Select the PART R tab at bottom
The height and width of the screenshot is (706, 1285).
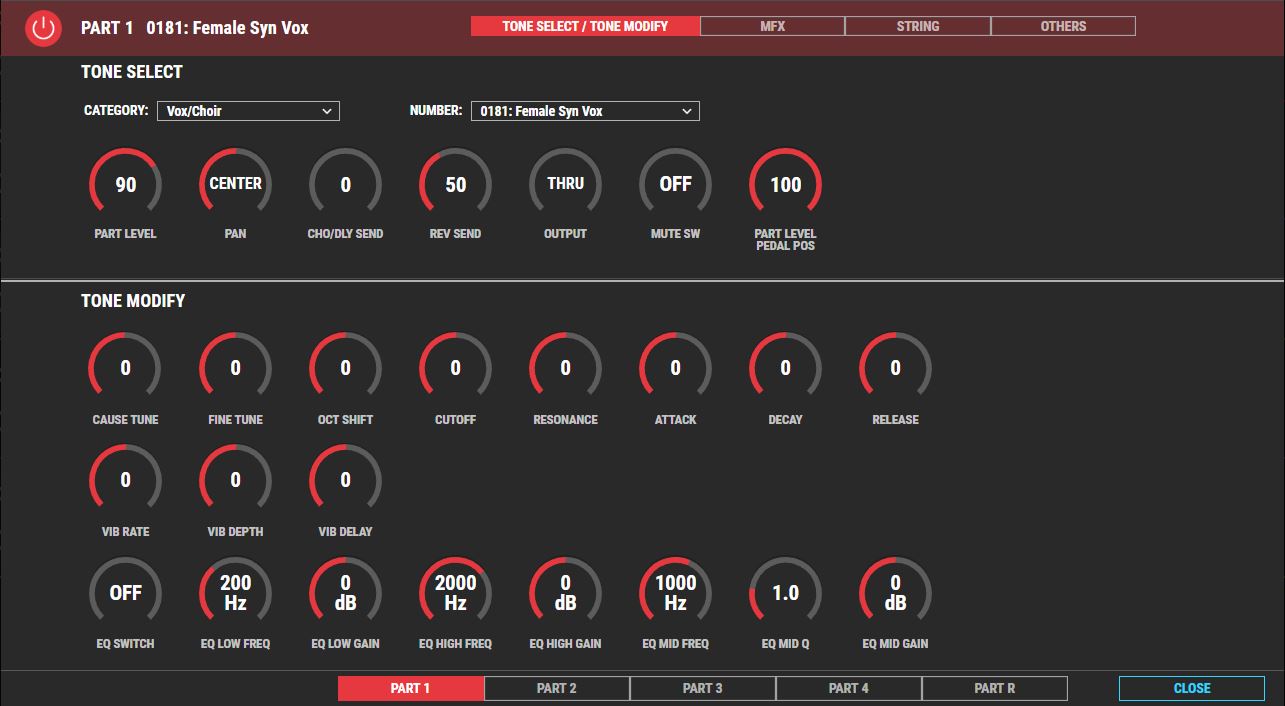pyautogui.click(x=996, y=688)
